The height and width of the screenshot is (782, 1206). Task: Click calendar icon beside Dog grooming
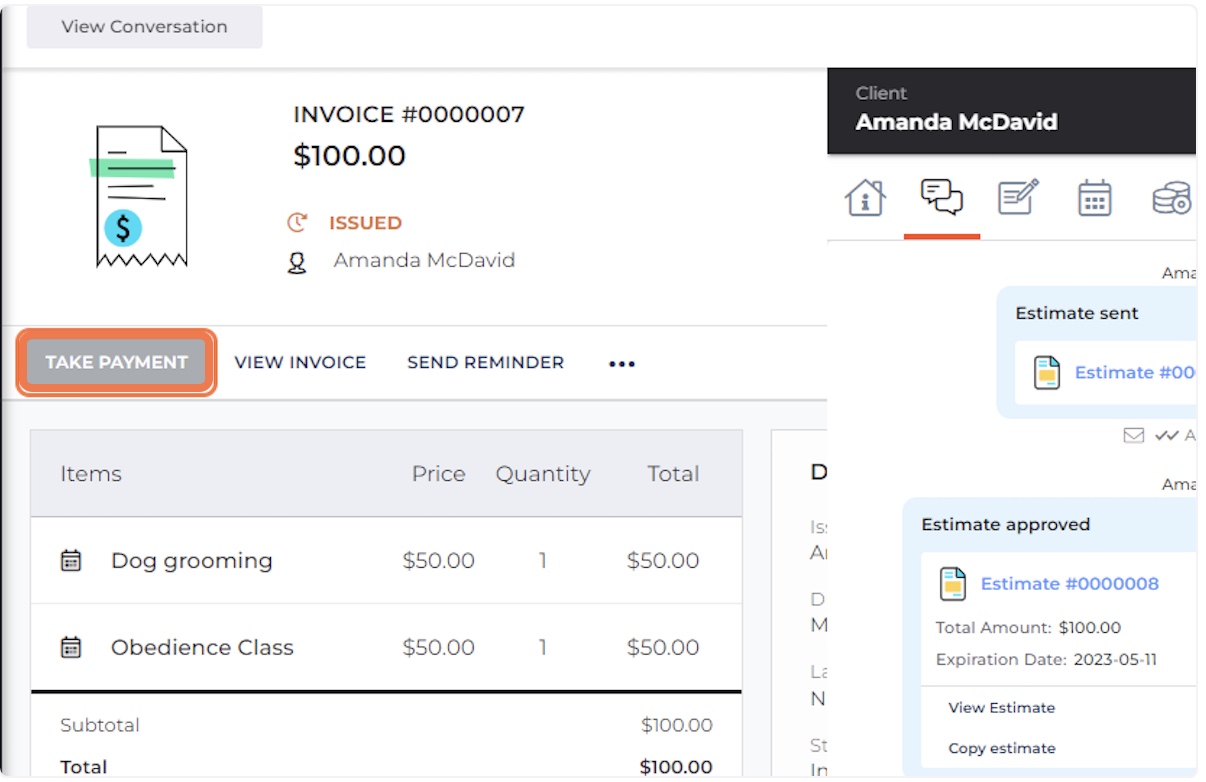pyautogui.click(x=71, y=560)
